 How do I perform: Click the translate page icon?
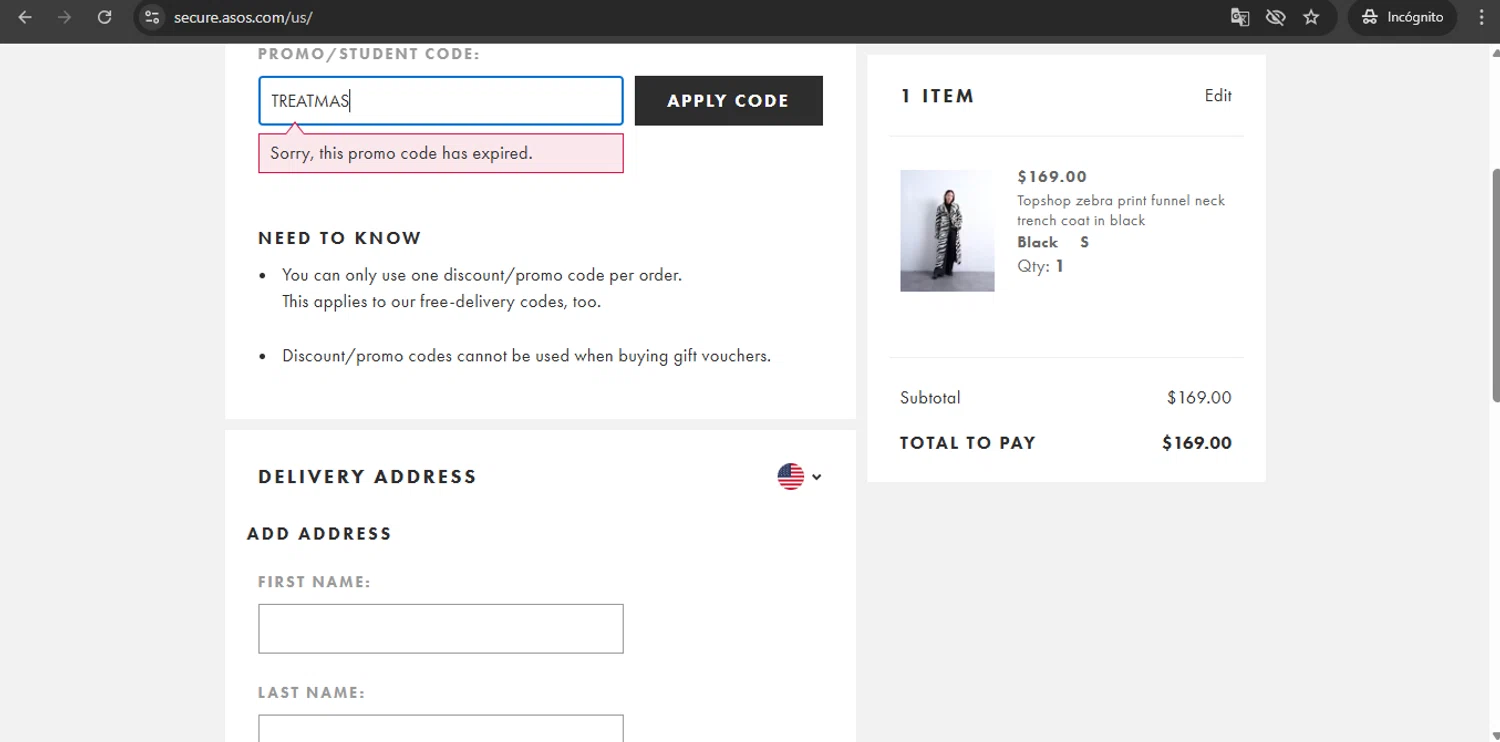click(x=1240, y=17)
